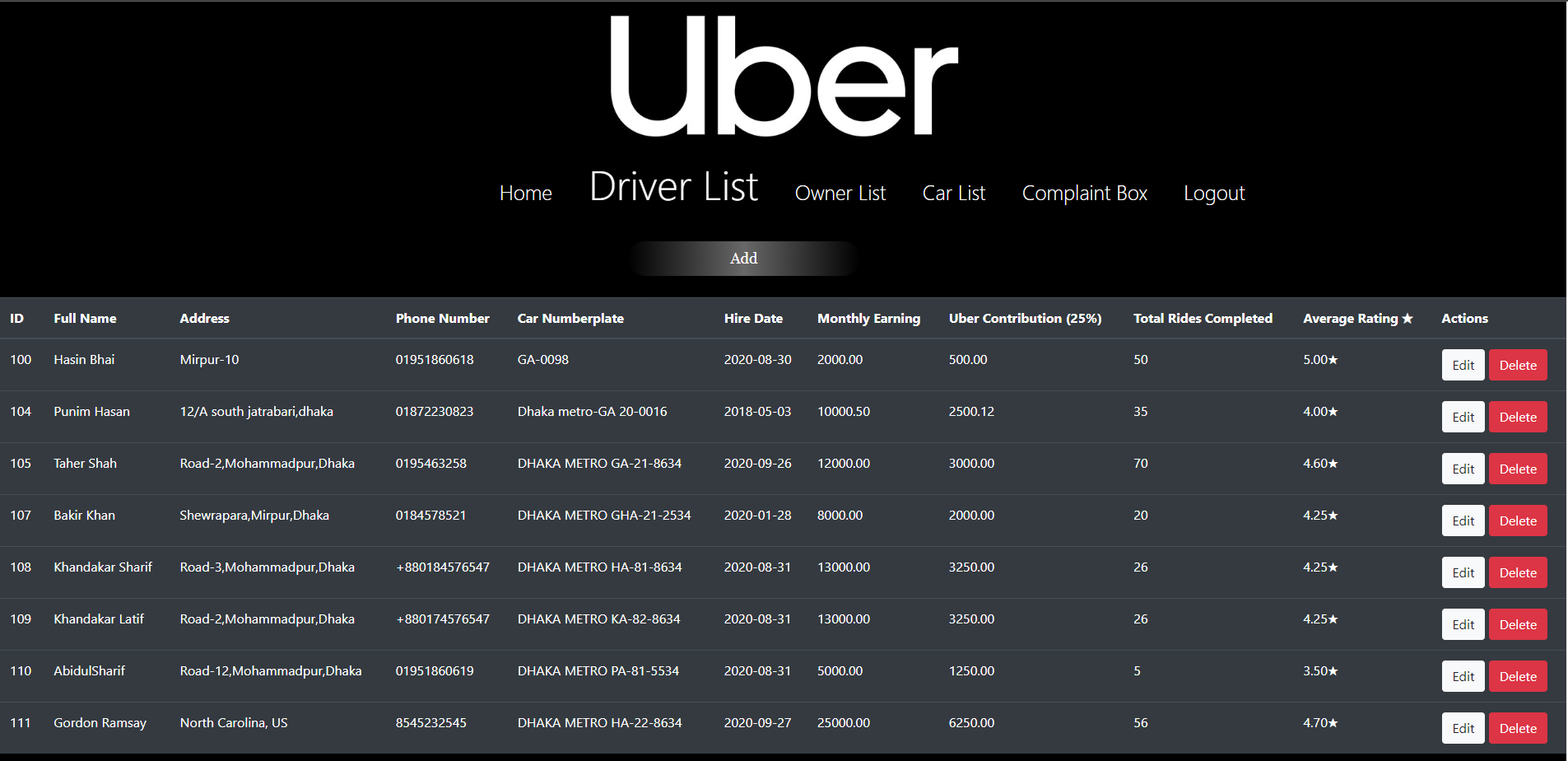Select phone number 8545232545
This screenshot has height=761, width=1568.
(x=430, y=722)
